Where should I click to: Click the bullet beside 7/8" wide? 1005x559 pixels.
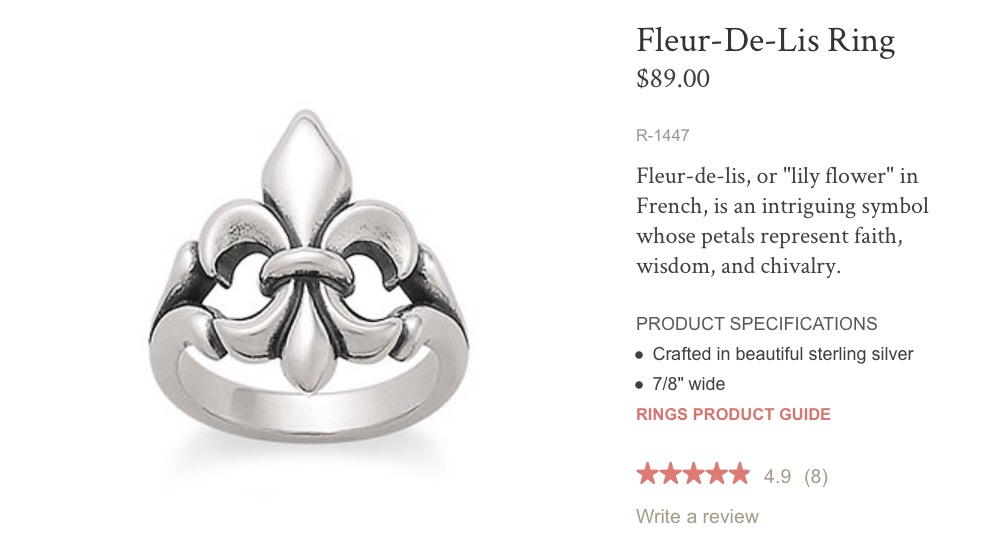point(640,384)
